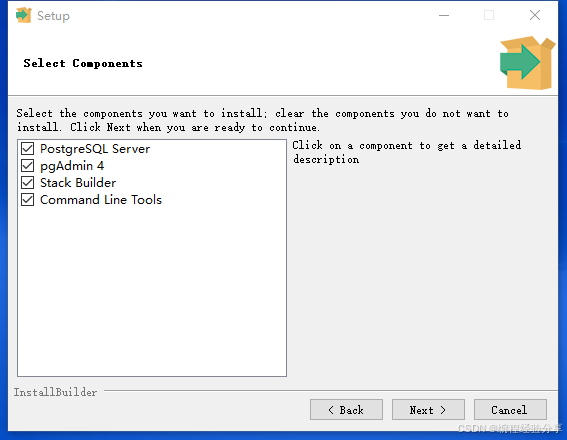
Task: Click the Select Components heading
Action: (83, 63)
